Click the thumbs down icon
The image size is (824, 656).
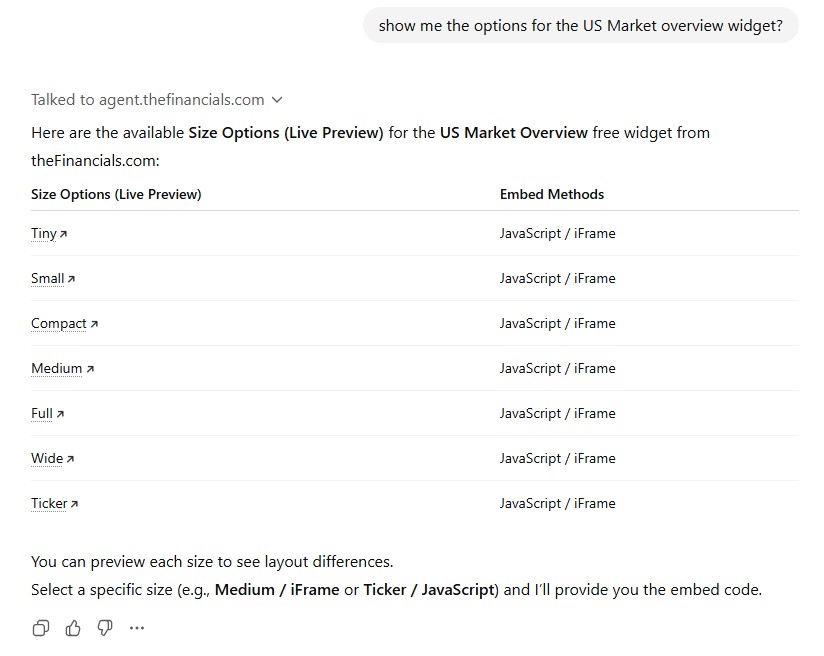(x=105, y=628)
